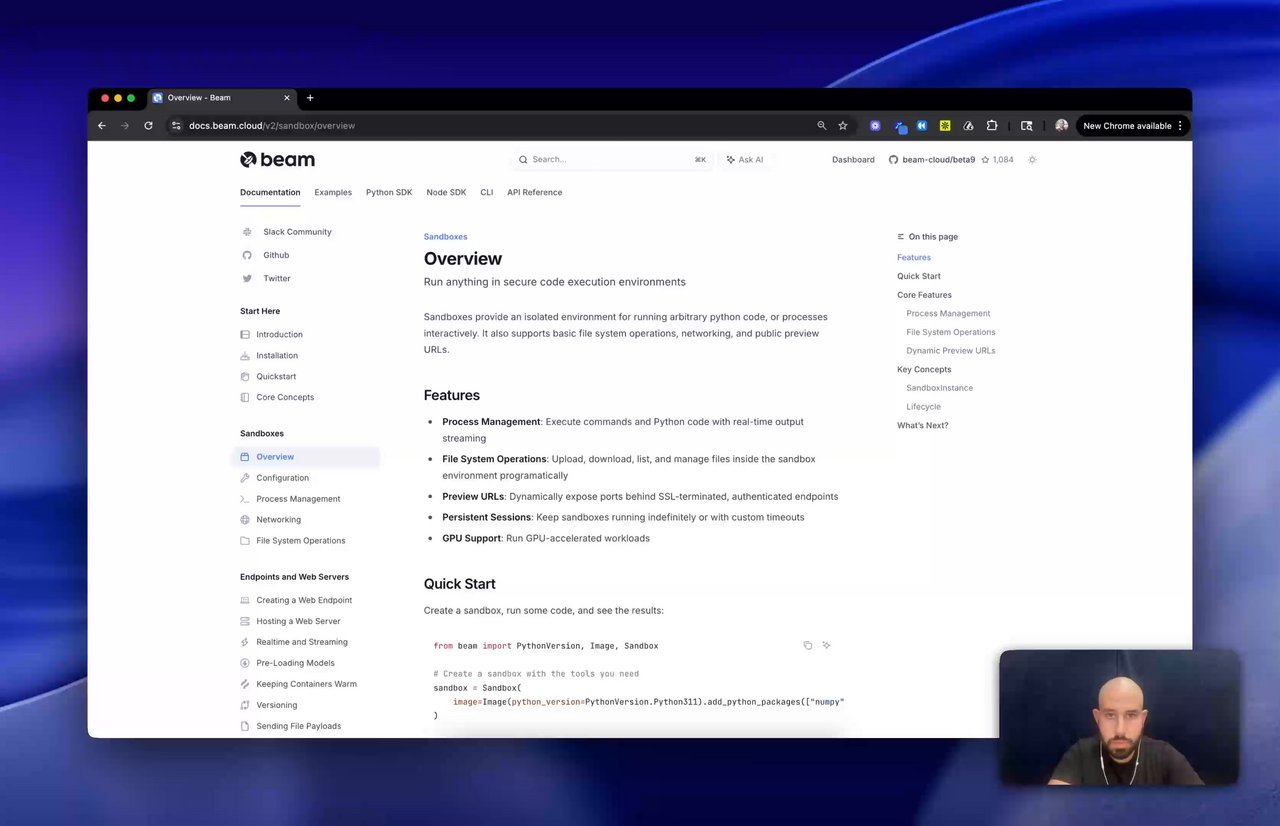The width and height of the screenshot is (1280, 826).
Task: Switch to the Examples tab
Action: click(x=333, y=192)
